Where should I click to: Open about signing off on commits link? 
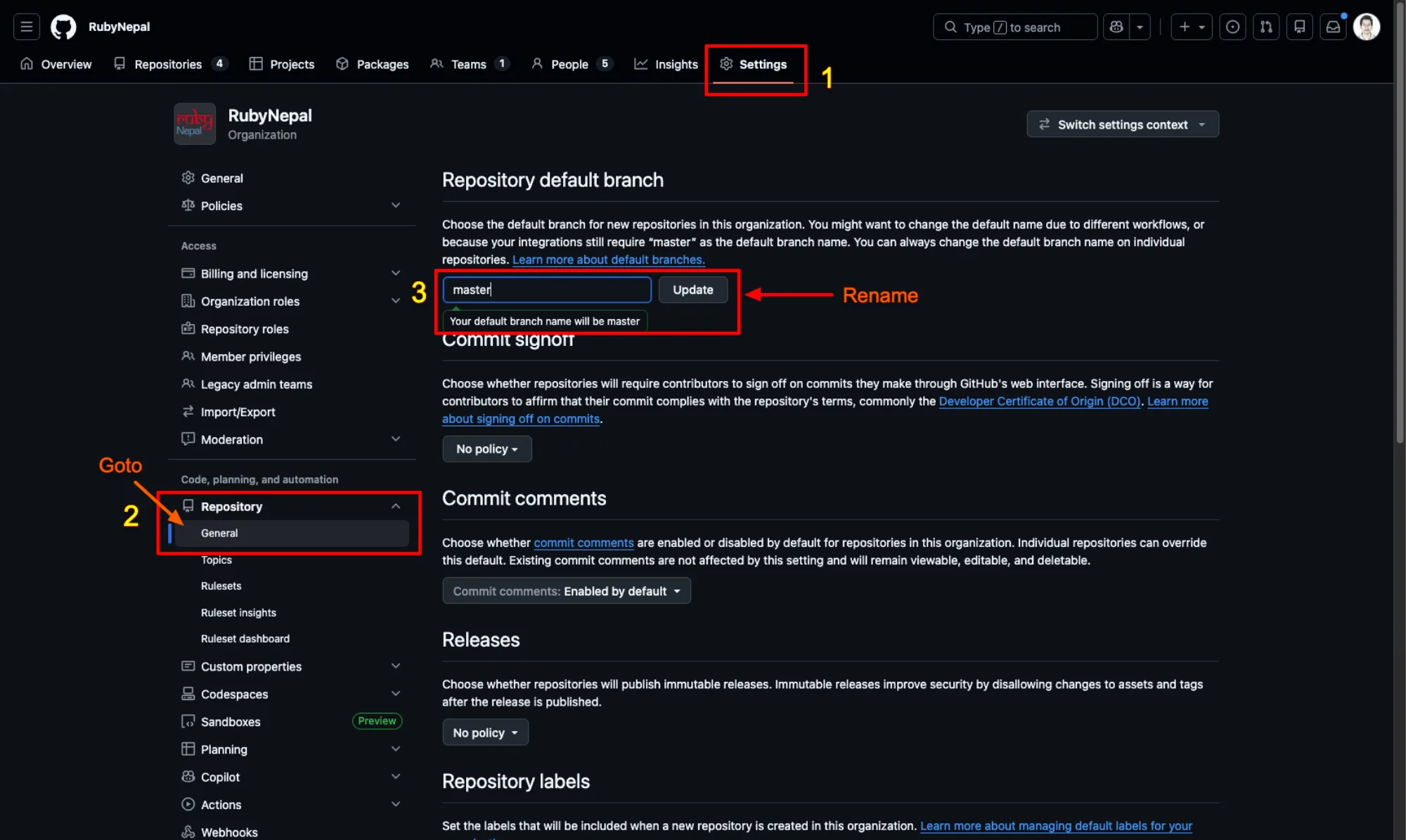pyautogui.click(x=521, y=418)
